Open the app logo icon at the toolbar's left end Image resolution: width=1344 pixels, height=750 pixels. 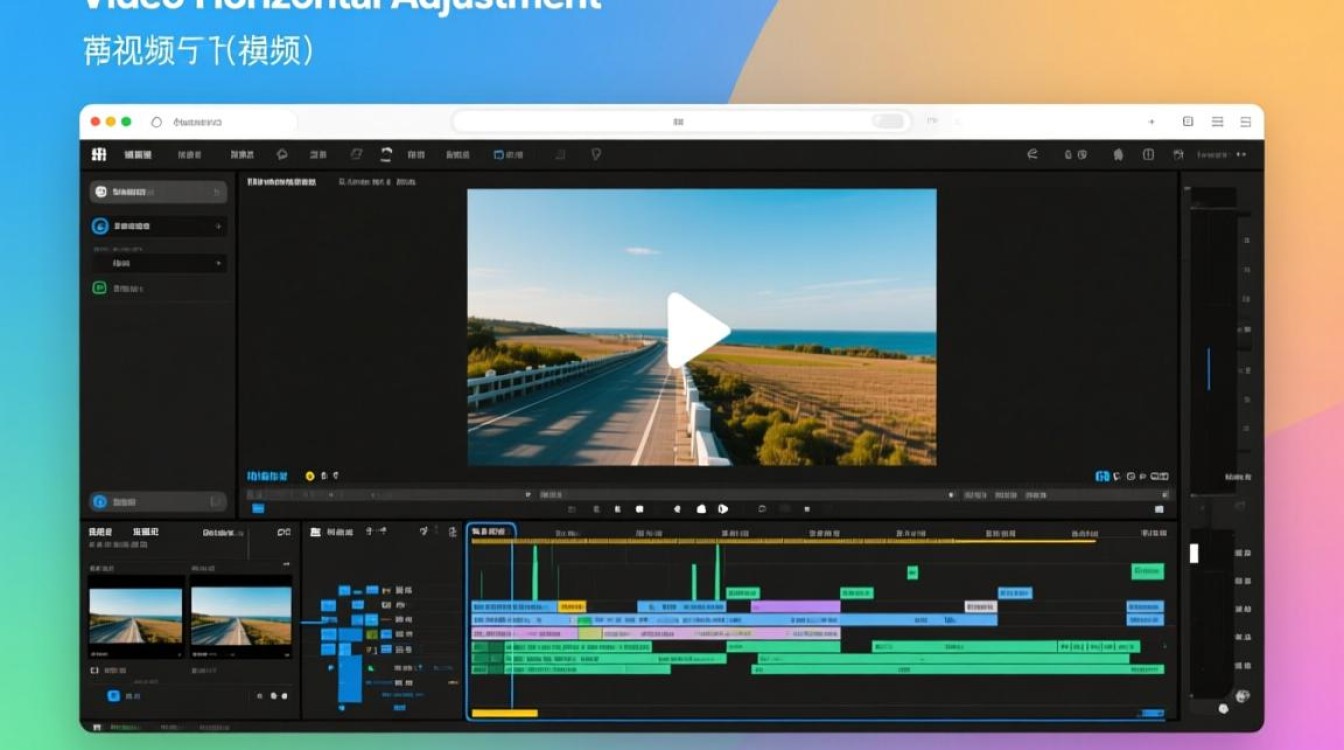(x=98, y=154)
